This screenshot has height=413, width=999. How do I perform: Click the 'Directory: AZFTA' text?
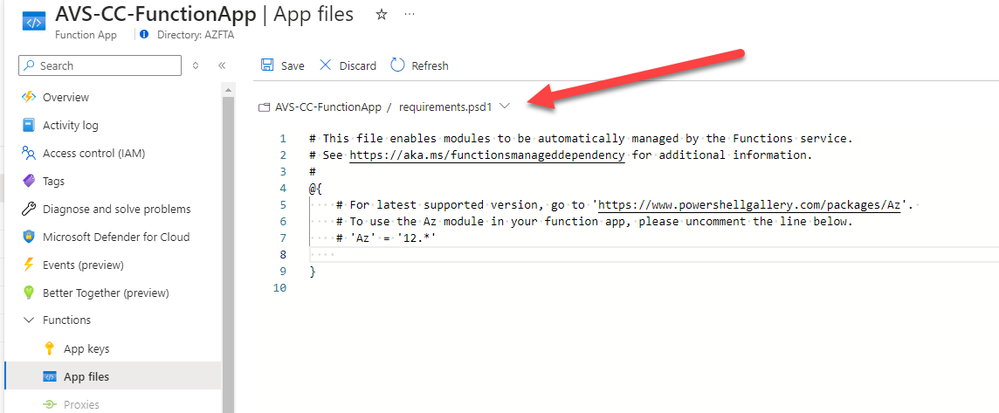[196, 35]
